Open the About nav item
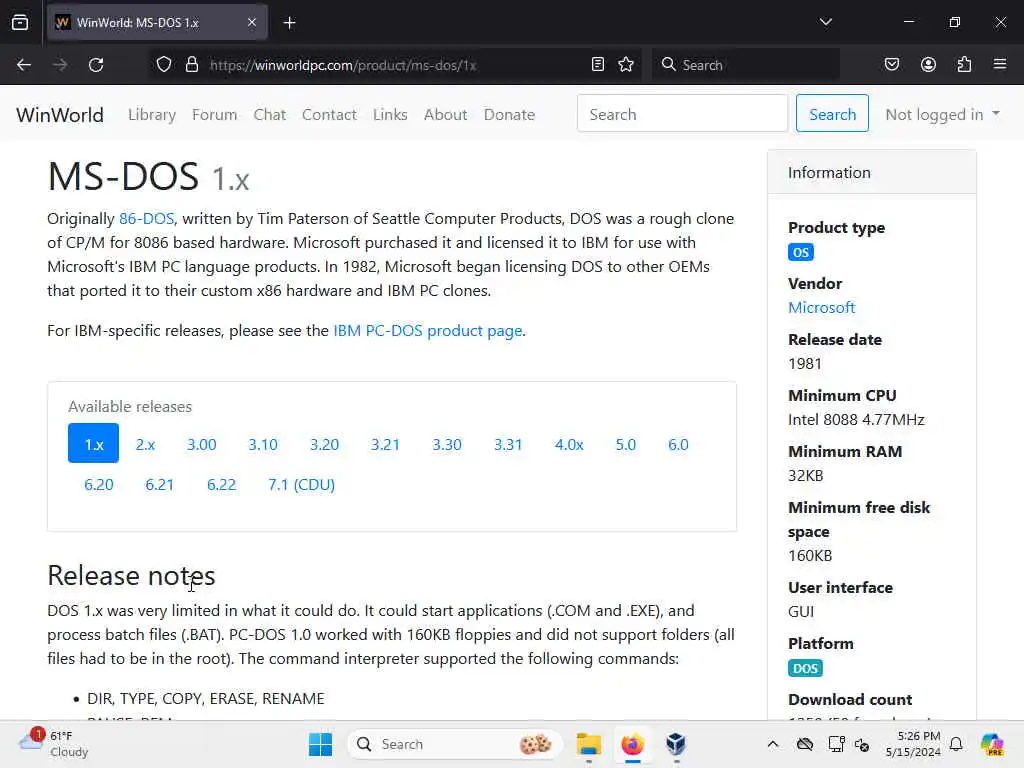 coord(445,115)
